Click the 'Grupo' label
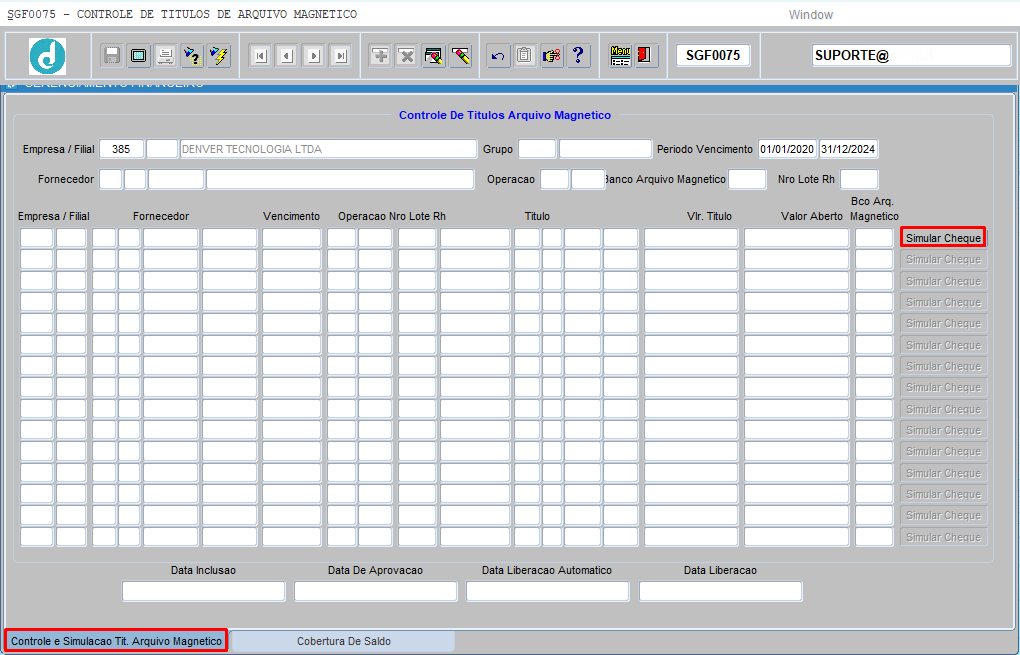 (498, 149)
